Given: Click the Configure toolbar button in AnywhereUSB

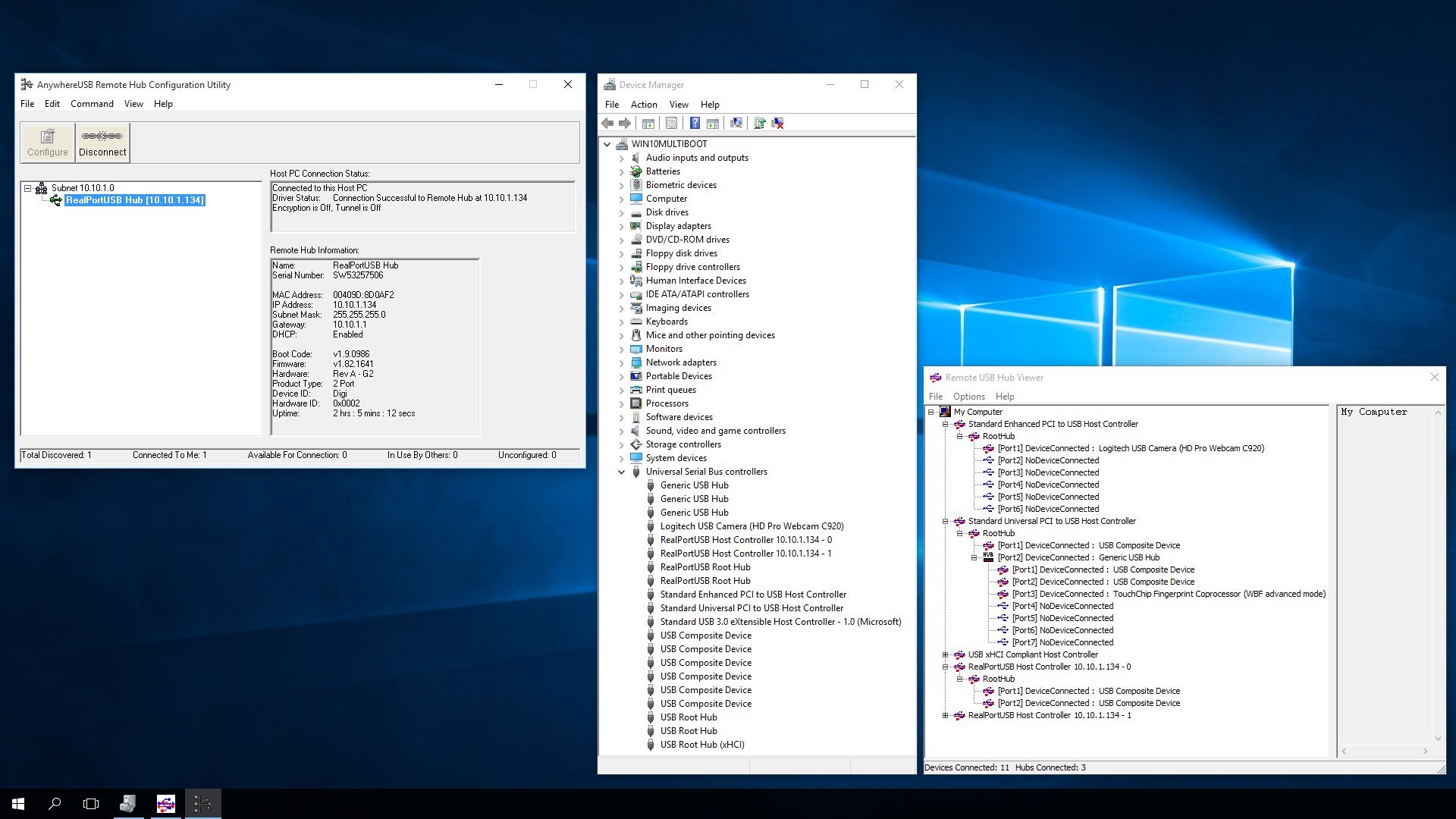Looking at the screenshot, I should point(47,143).
